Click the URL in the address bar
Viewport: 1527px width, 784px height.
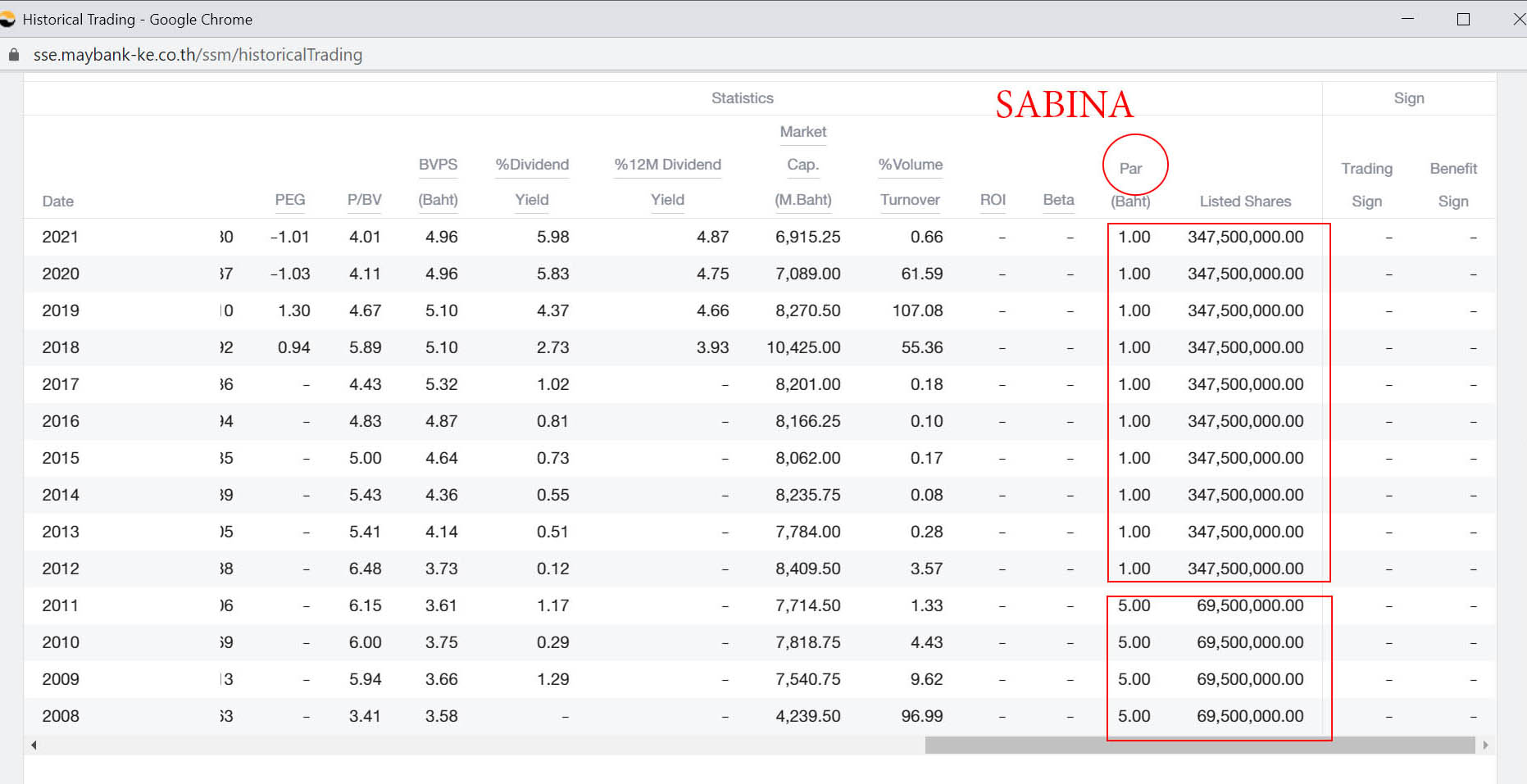click(198, 55)
